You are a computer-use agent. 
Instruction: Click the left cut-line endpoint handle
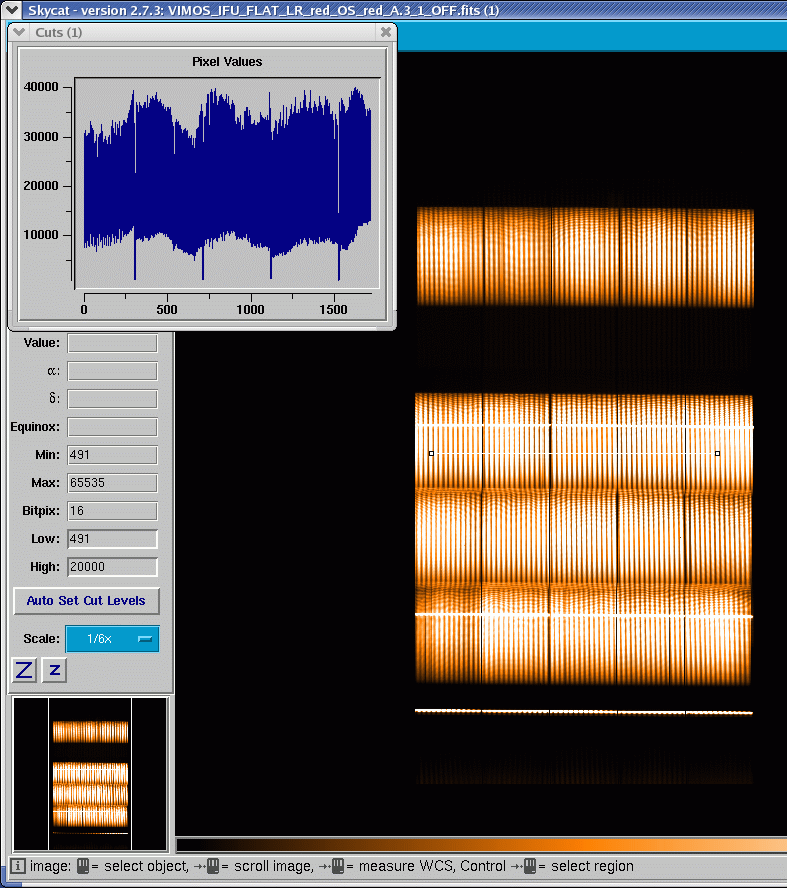pos(431,454)
